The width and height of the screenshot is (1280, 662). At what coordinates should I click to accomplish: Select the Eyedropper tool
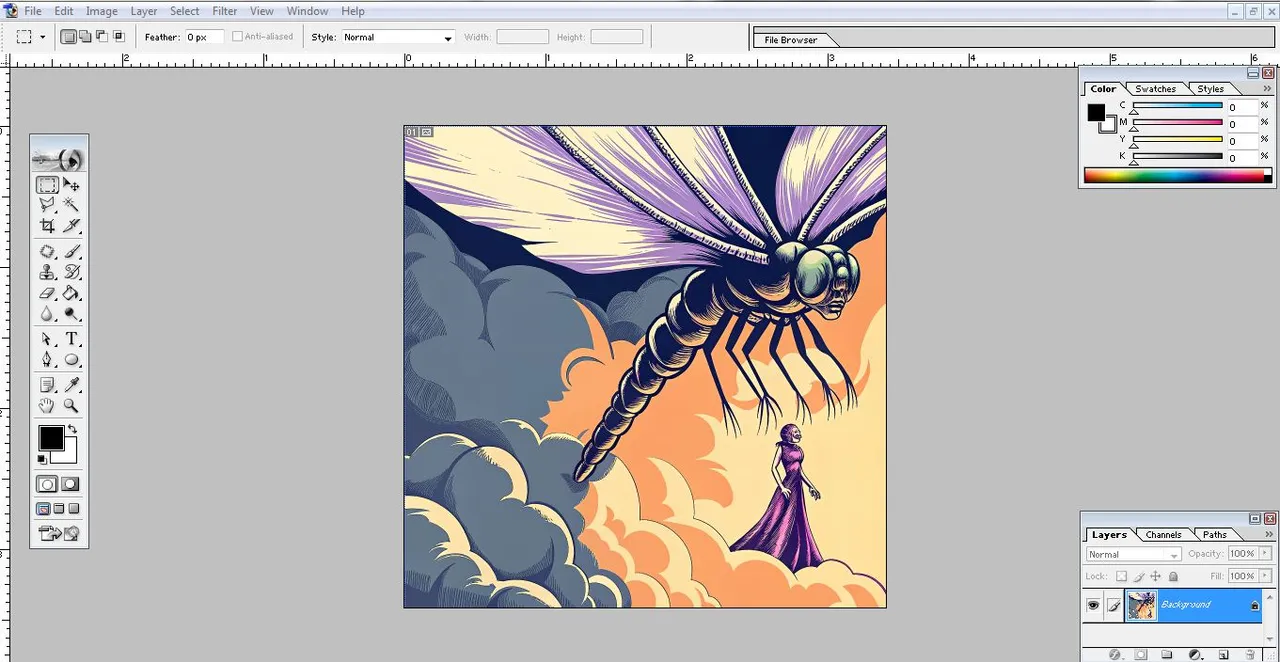pyautogui.click(x=71, y=385)
